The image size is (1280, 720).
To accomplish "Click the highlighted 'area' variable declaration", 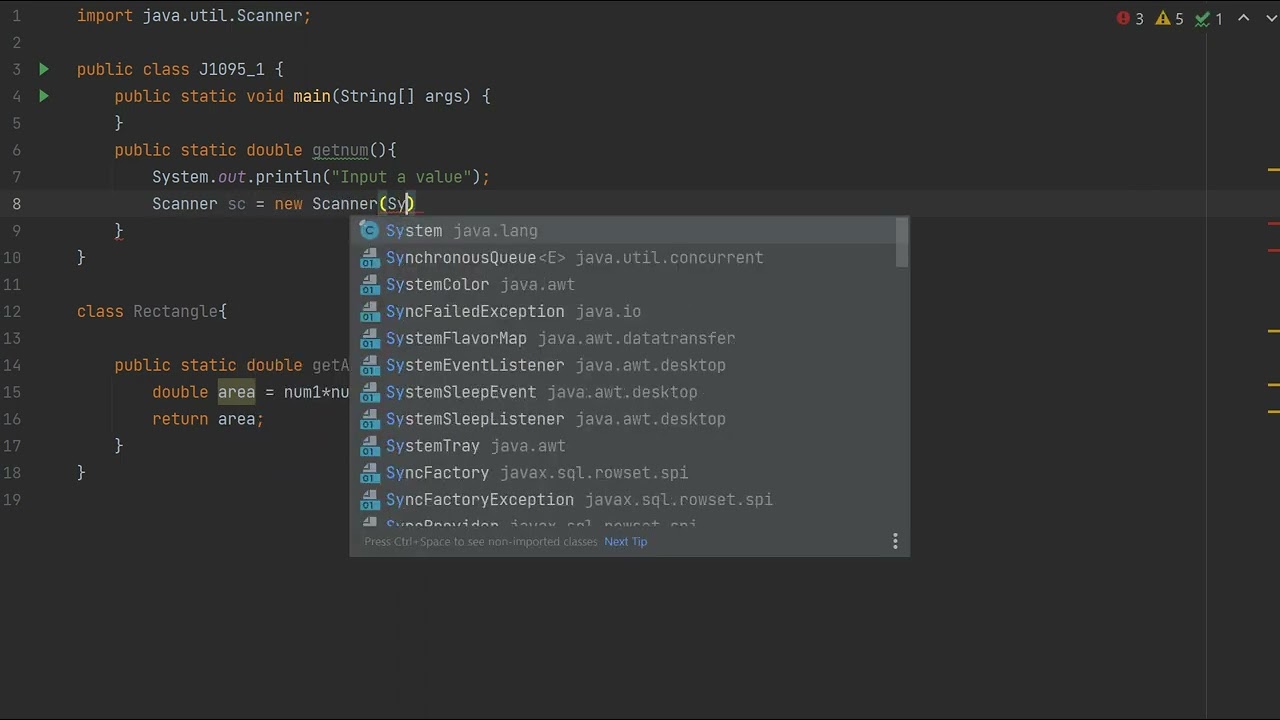I will click(237, 393).
